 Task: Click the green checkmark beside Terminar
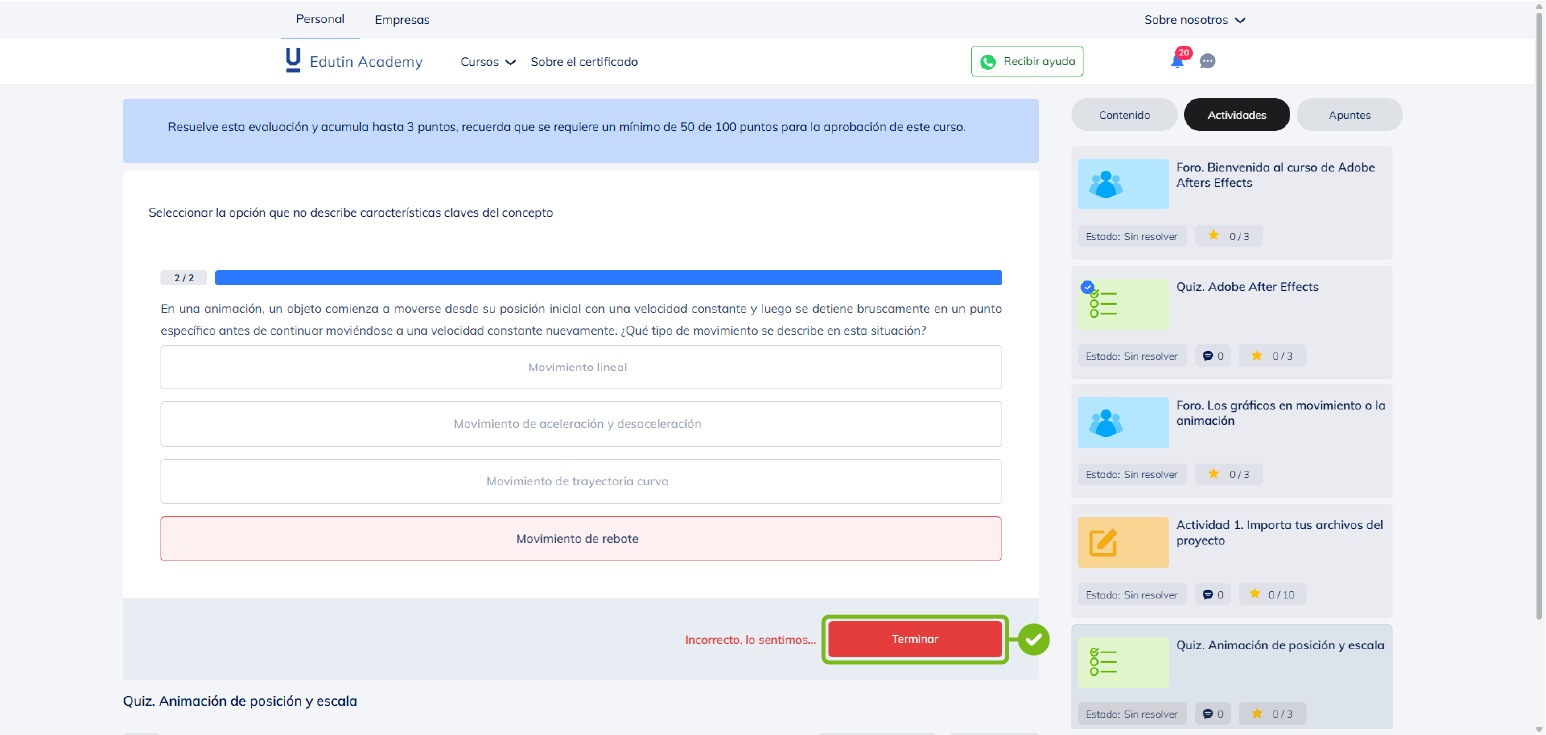(x=1034, y=639)
